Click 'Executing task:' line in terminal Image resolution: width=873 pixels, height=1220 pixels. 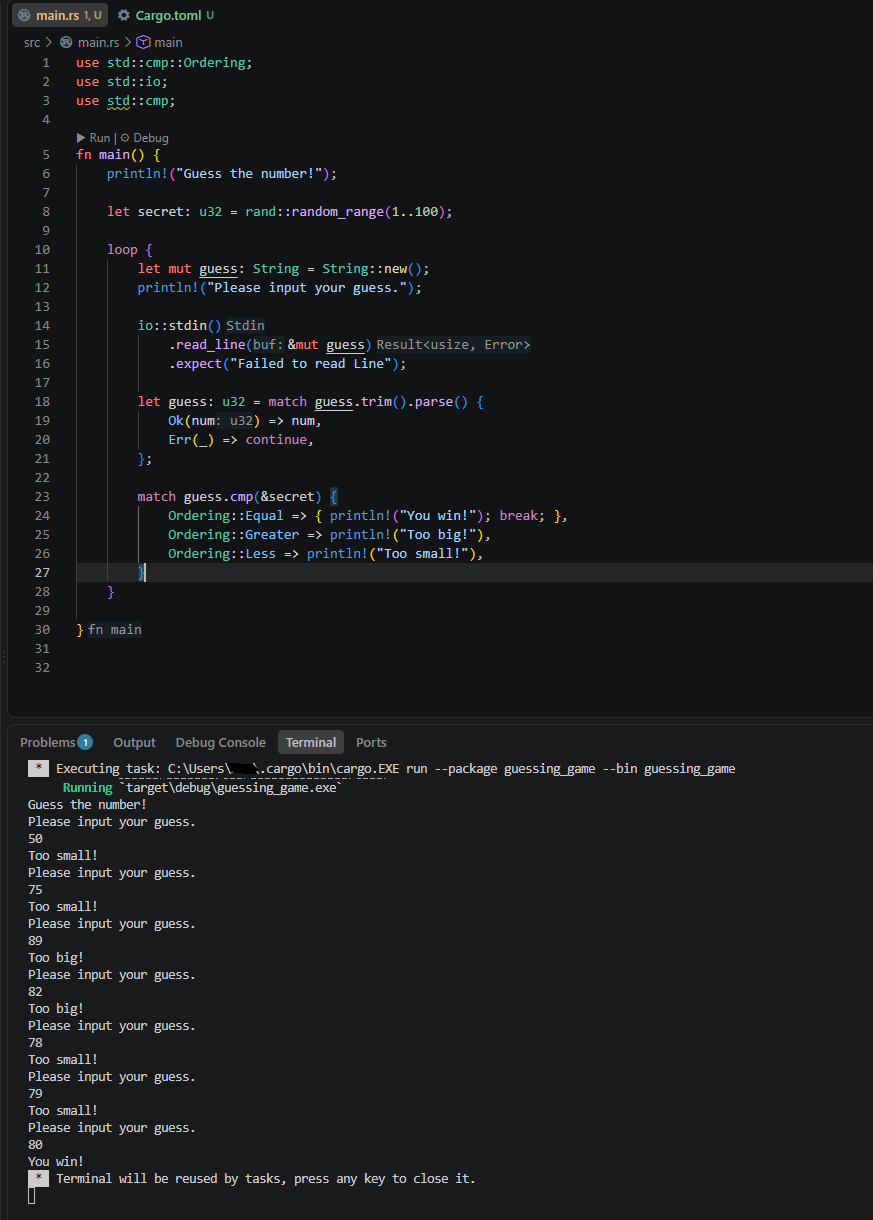[x=396, y=768]
